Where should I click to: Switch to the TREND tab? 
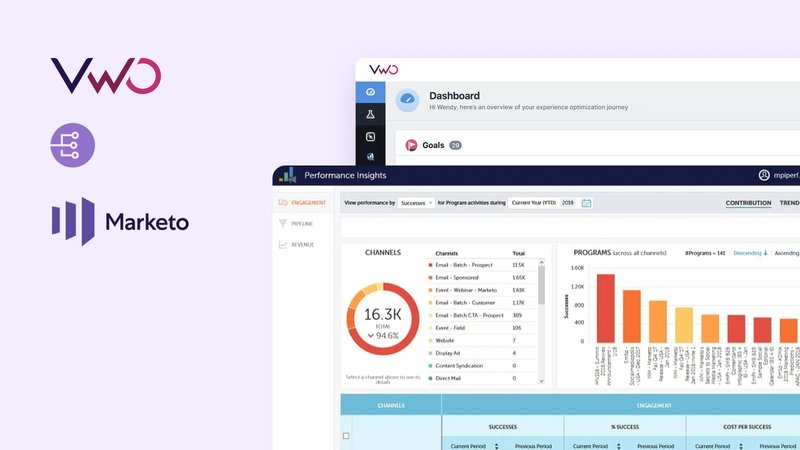tap(790, 203)
